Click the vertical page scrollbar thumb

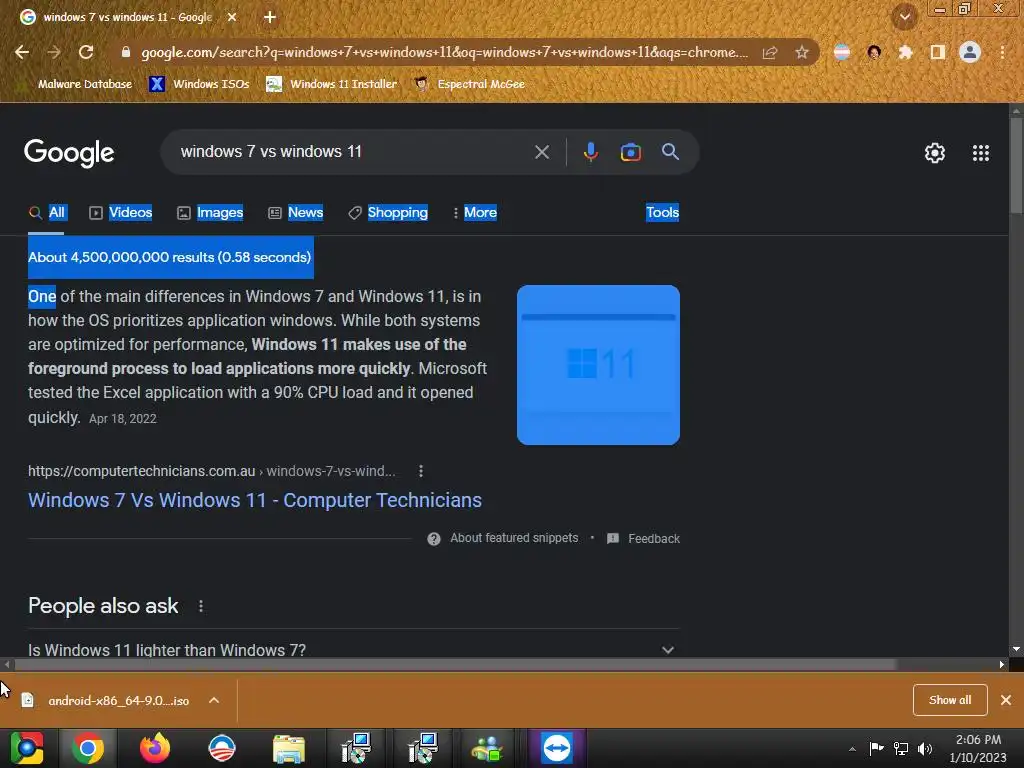(1016, 164)
